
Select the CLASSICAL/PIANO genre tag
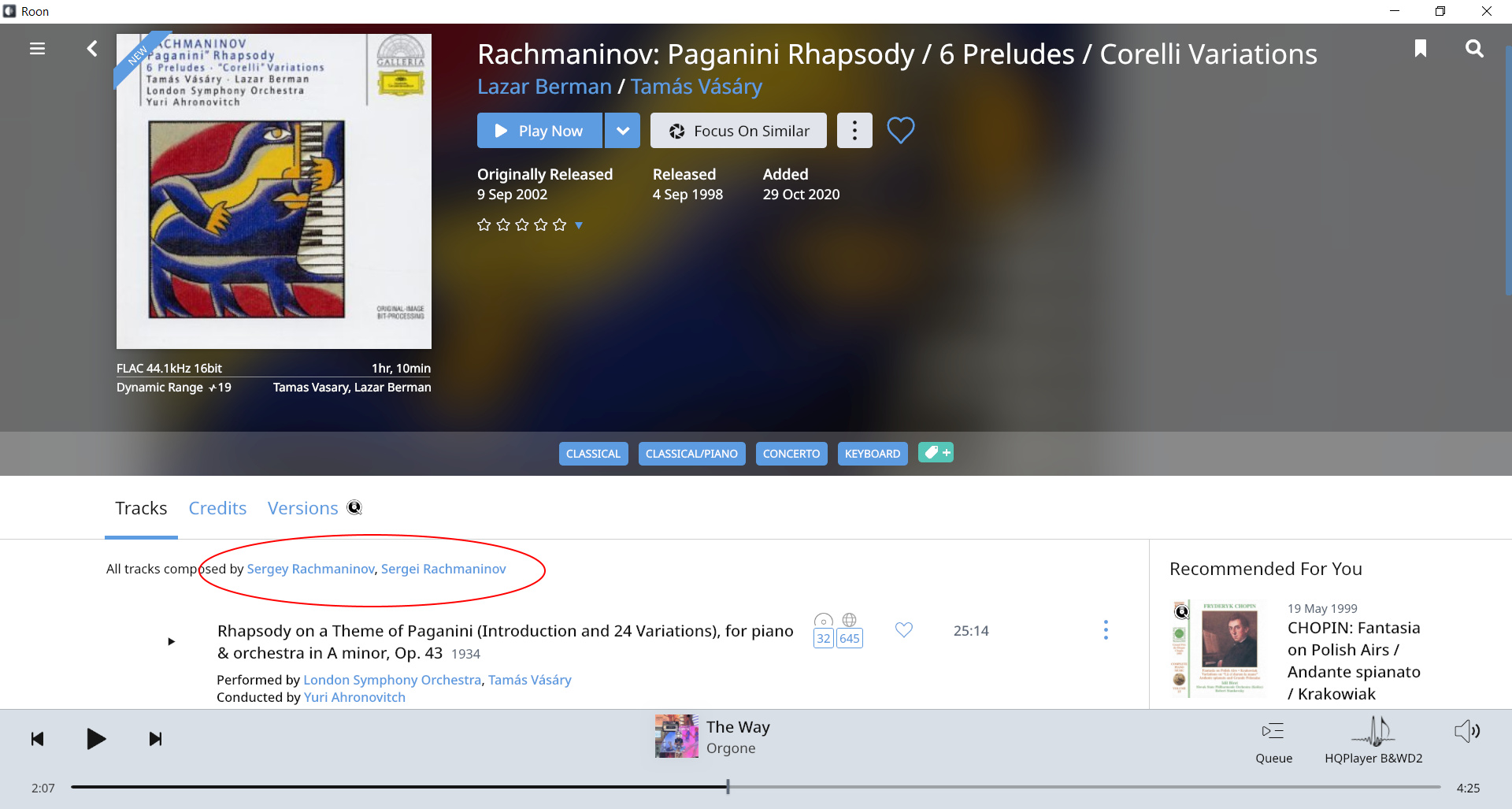(691, 454)
